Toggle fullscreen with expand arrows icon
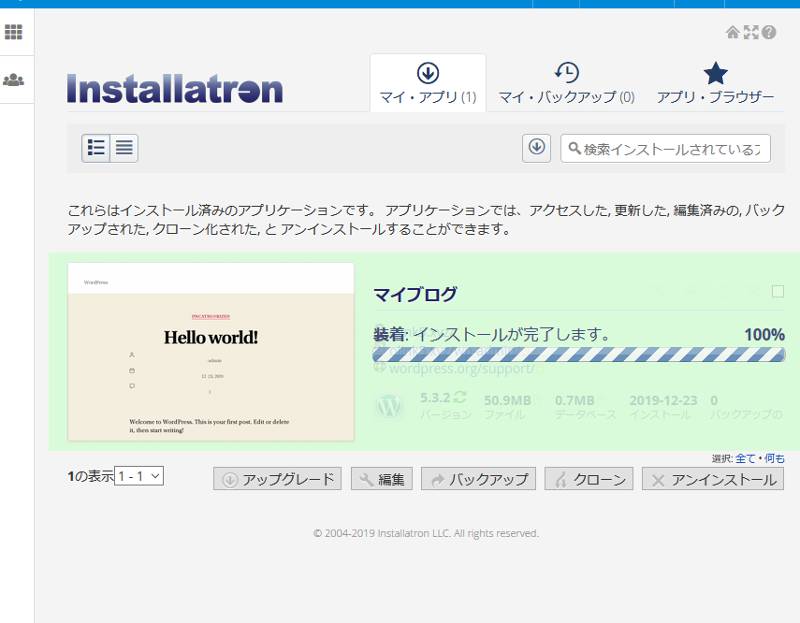800x623 pixels. click(751, 32)
